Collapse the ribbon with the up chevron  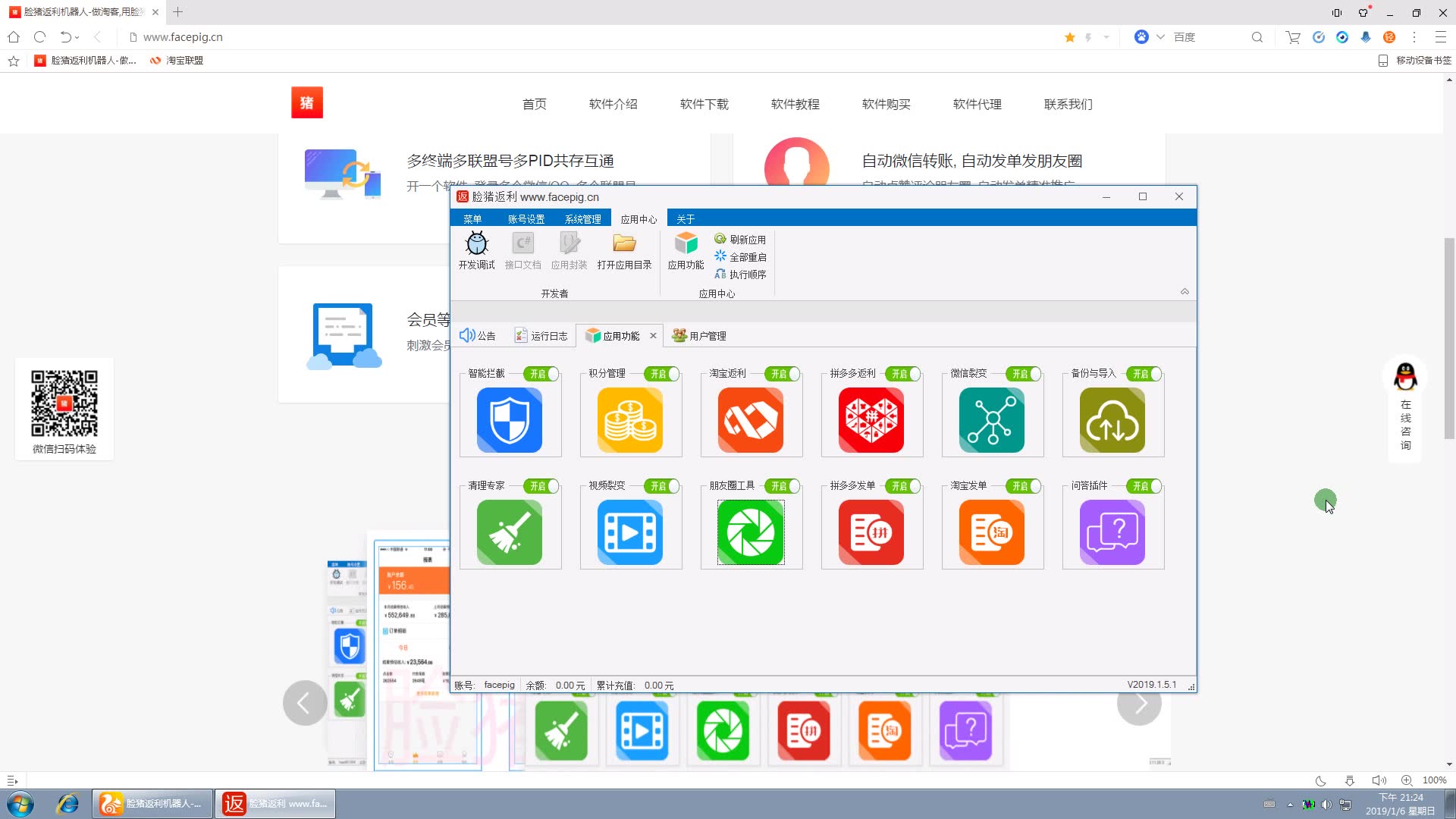pos(1185,291)
